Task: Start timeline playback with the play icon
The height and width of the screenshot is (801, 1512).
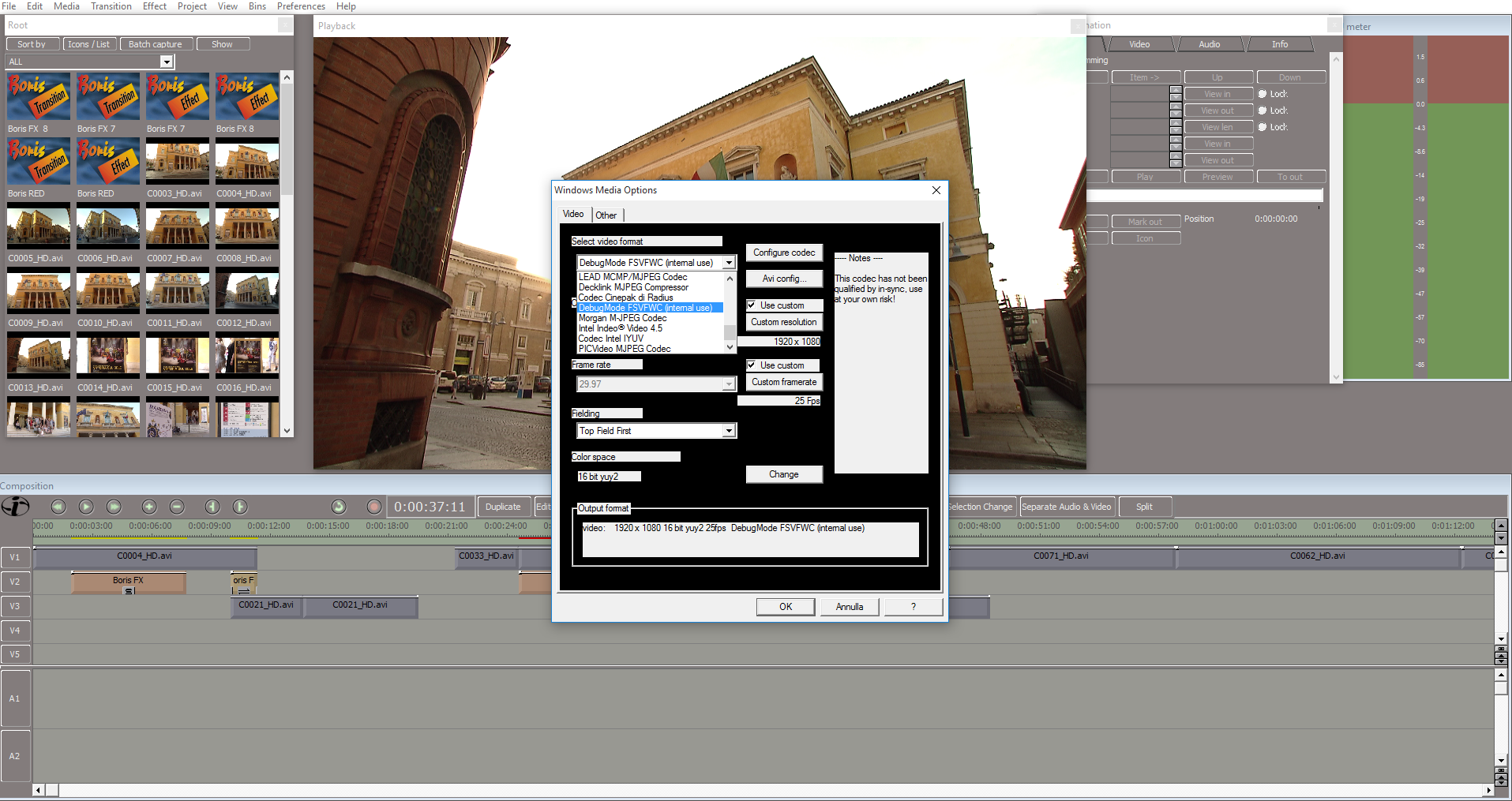Action: click(86, 507)
